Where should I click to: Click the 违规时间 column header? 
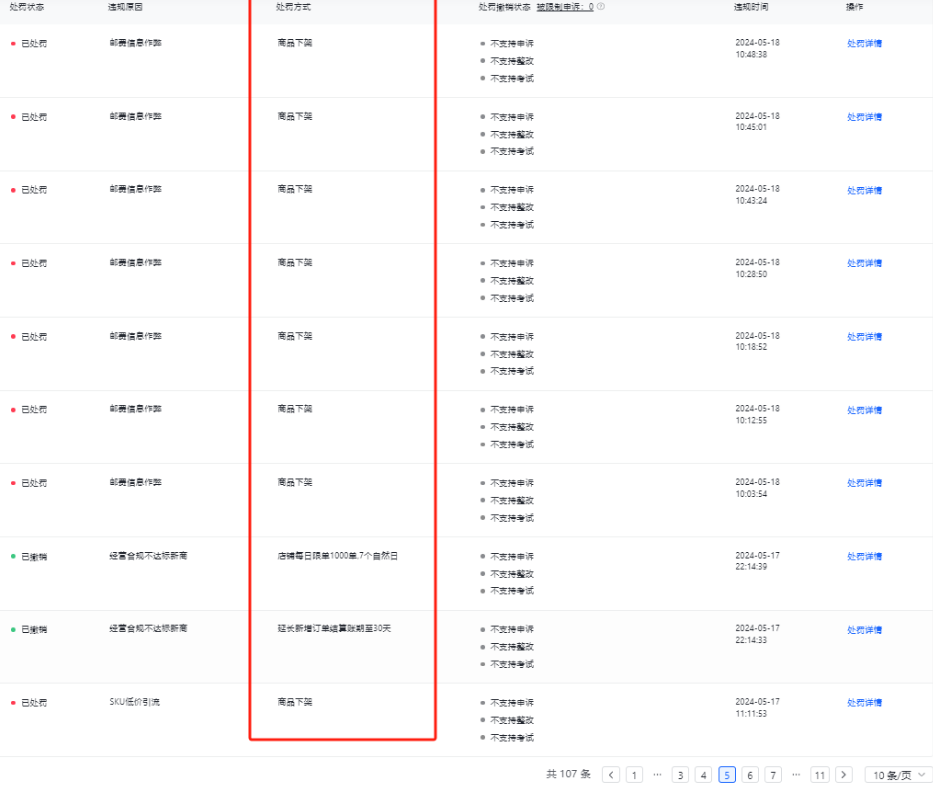(751, 7)
